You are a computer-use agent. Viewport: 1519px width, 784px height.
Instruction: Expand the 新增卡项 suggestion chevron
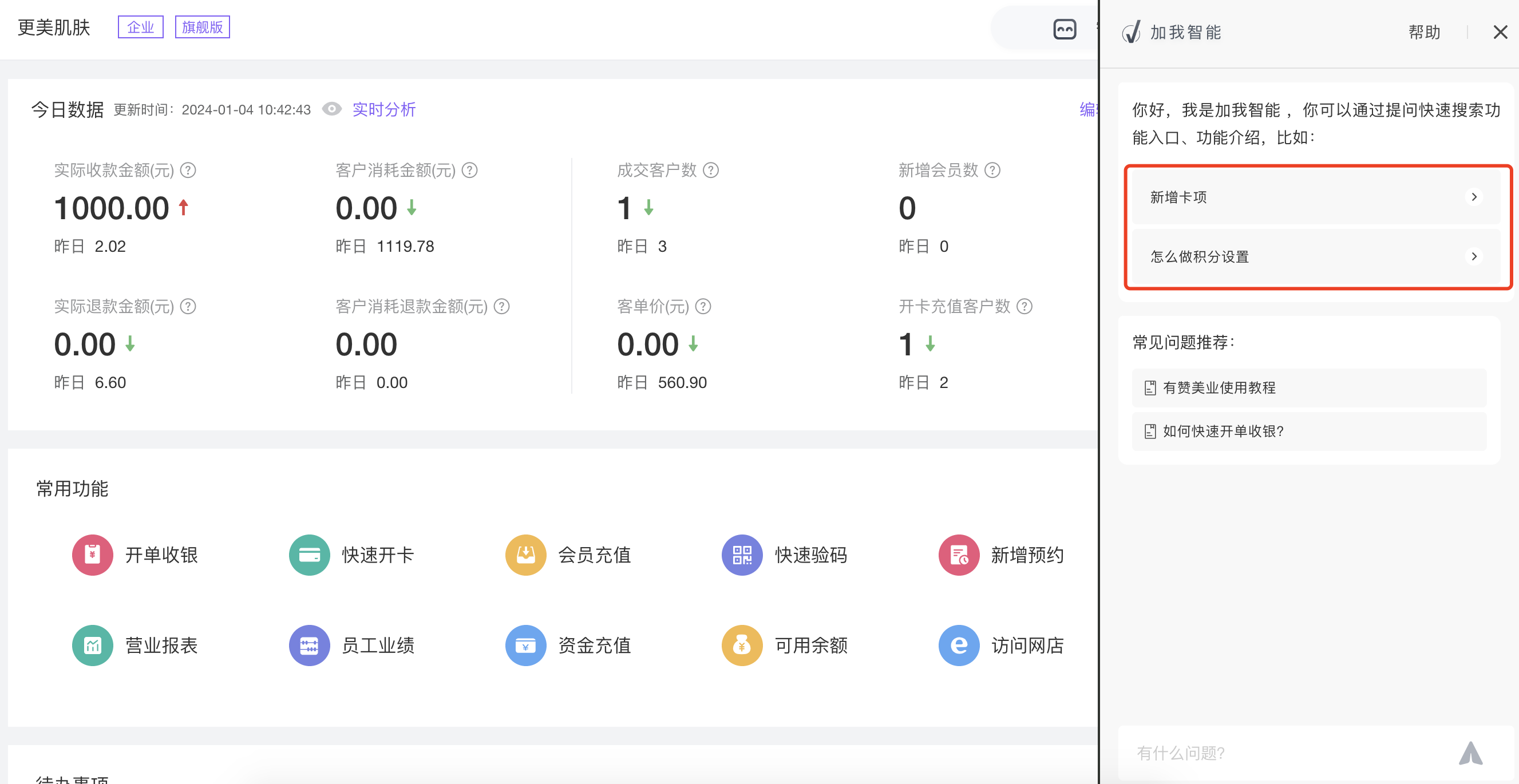[1474, 197]
